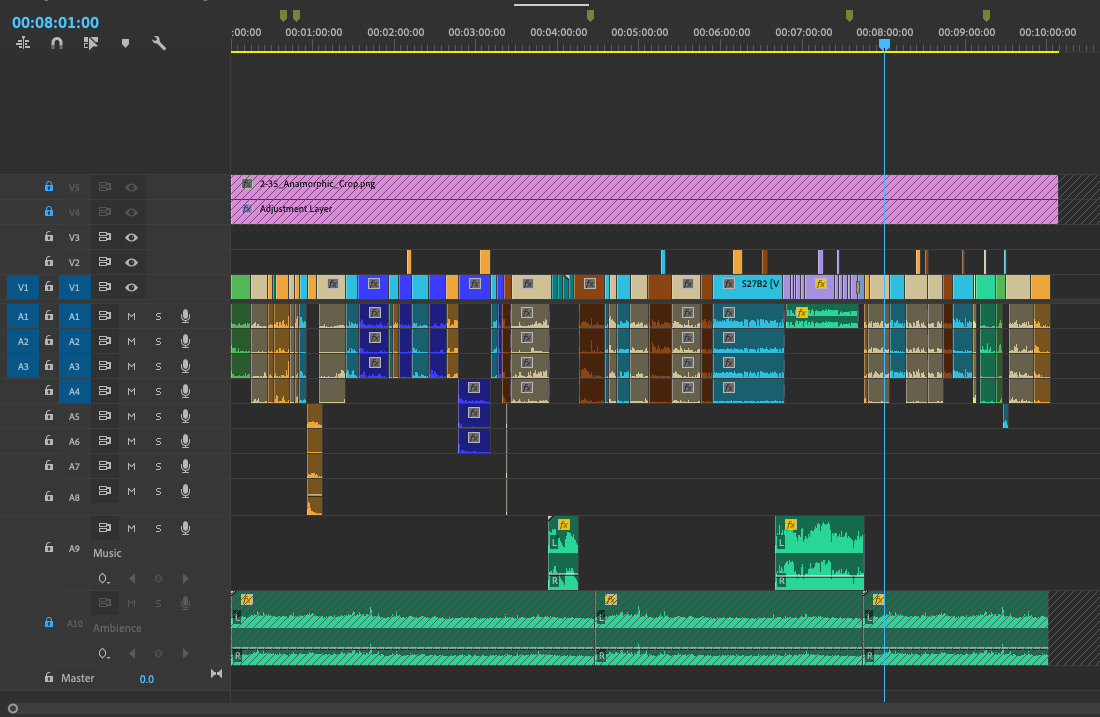This screenshot has height=717, width=1100.
Task: Add a marker with the marker icon
Action: point(125,43)
